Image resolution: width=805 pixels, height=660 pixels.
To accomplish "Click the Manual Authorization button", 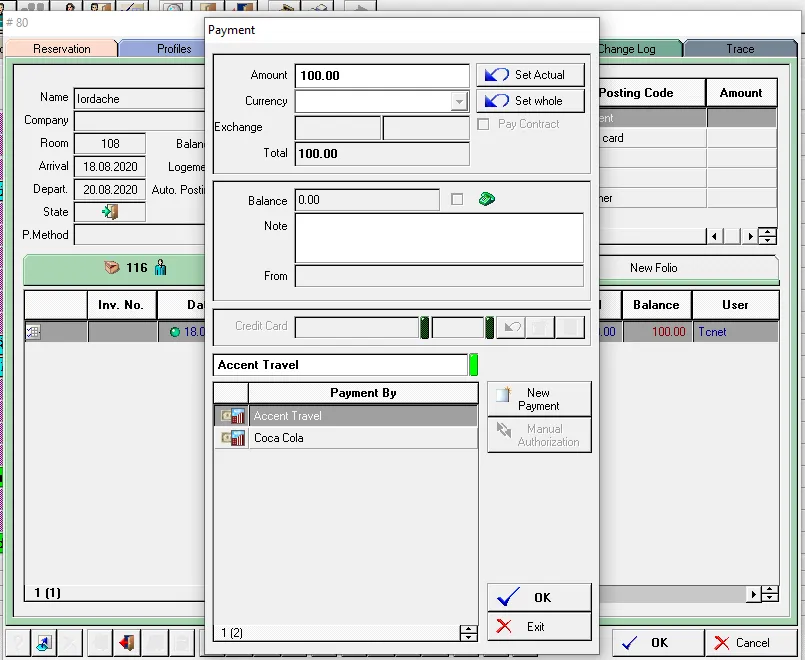I will click(539, 435).
